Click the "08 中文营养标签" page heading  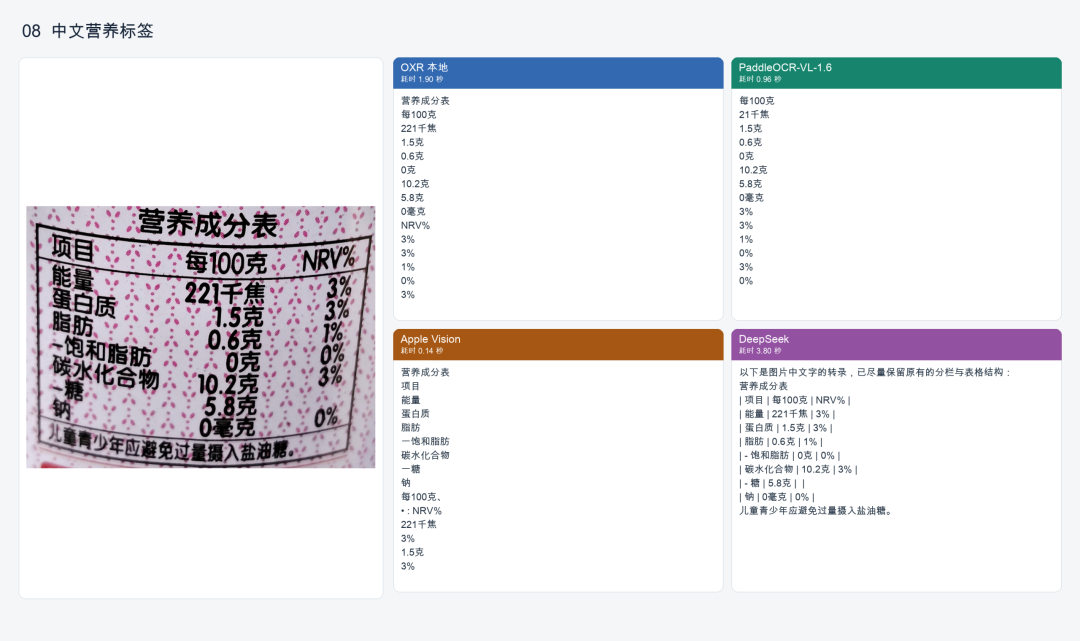tap(87, 31)
